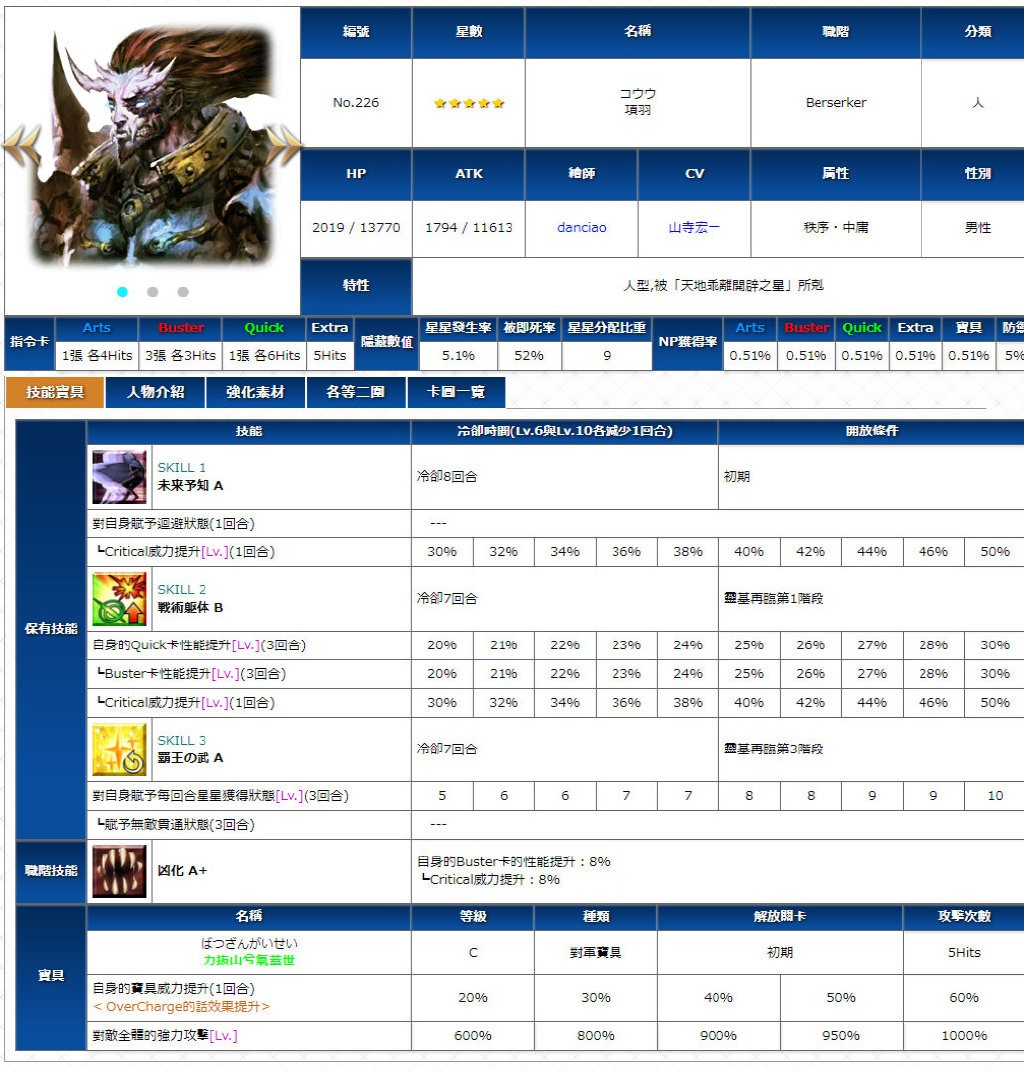
Task: Open the 技能寶具 tab
Action: click(x=55, y=392)
